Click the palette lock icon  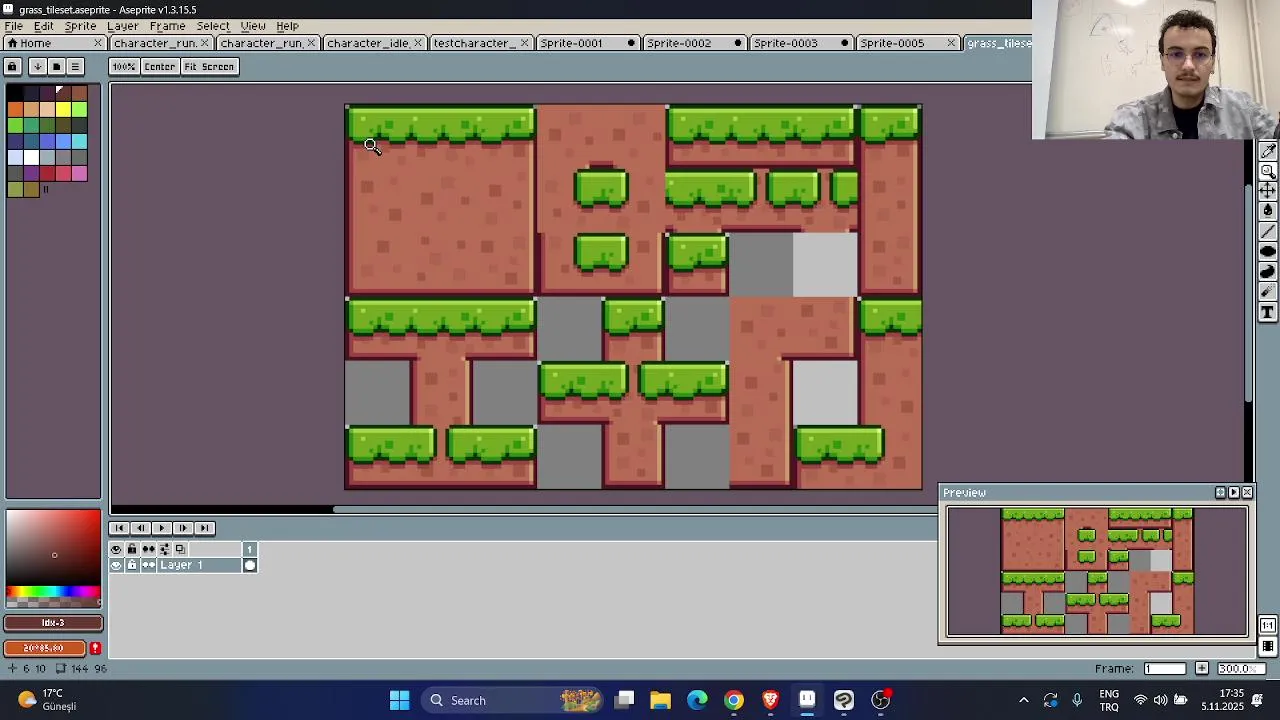[x=12, y=67]
